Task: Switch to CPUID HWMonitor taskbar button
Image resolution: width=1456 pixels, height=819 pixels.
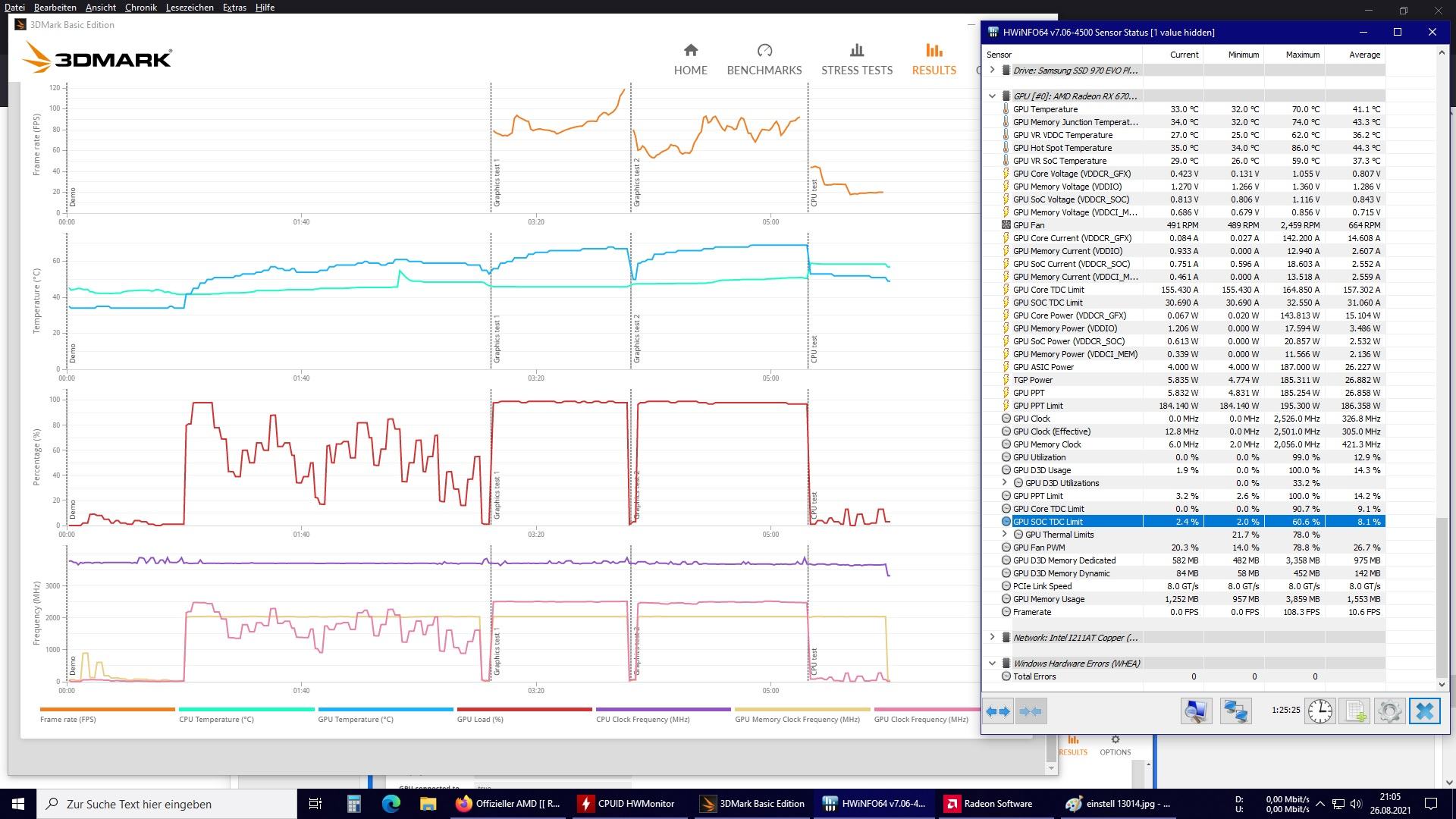Action: tap(631, 804)
